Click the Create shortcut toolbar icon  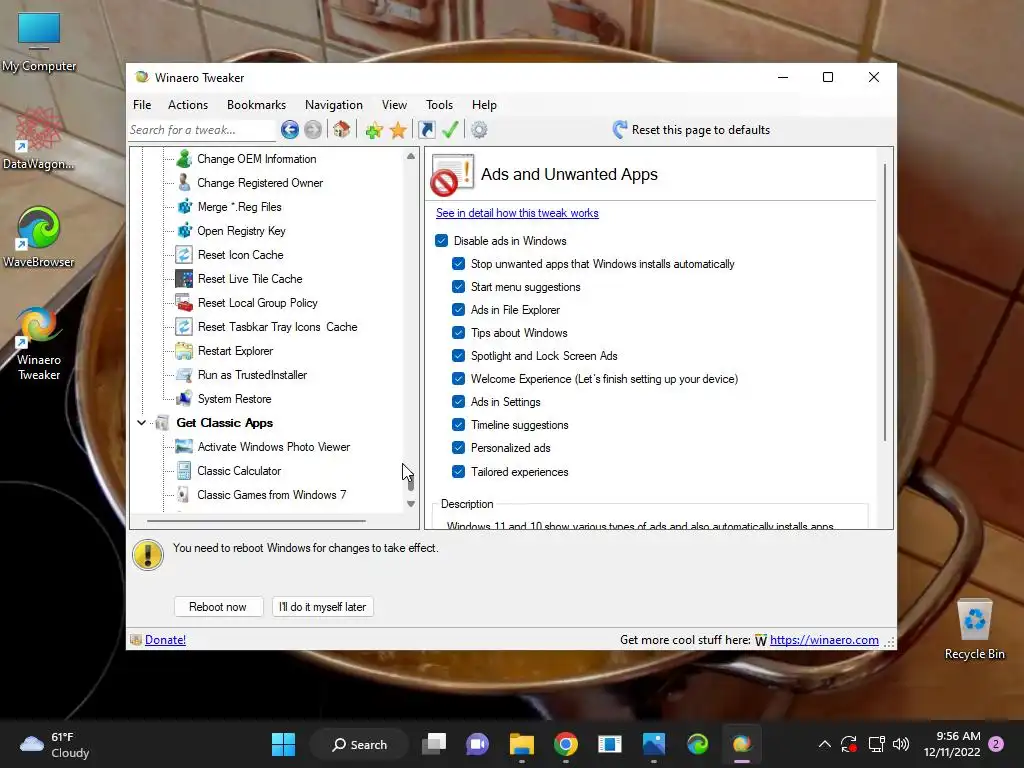tap(426, 130)
